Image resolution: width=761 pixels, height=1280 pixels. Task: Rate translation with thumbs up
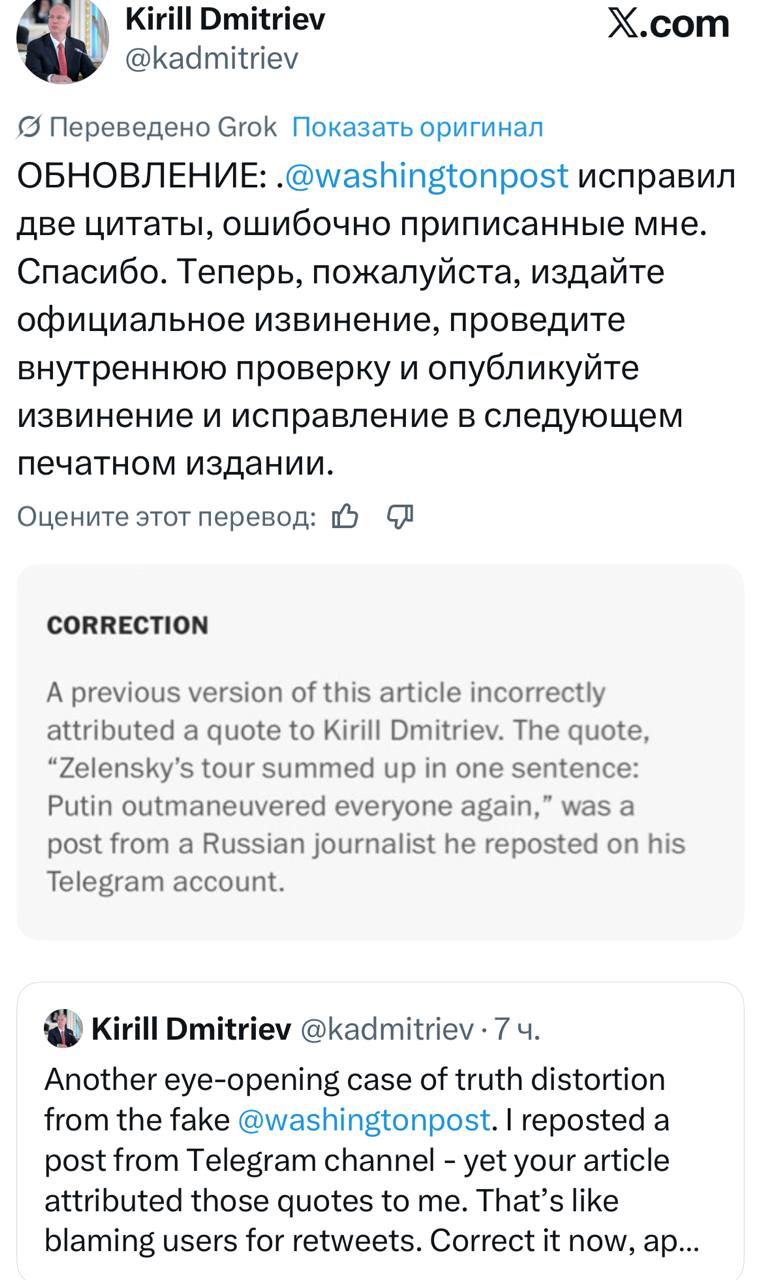click(x=345, y=516)
